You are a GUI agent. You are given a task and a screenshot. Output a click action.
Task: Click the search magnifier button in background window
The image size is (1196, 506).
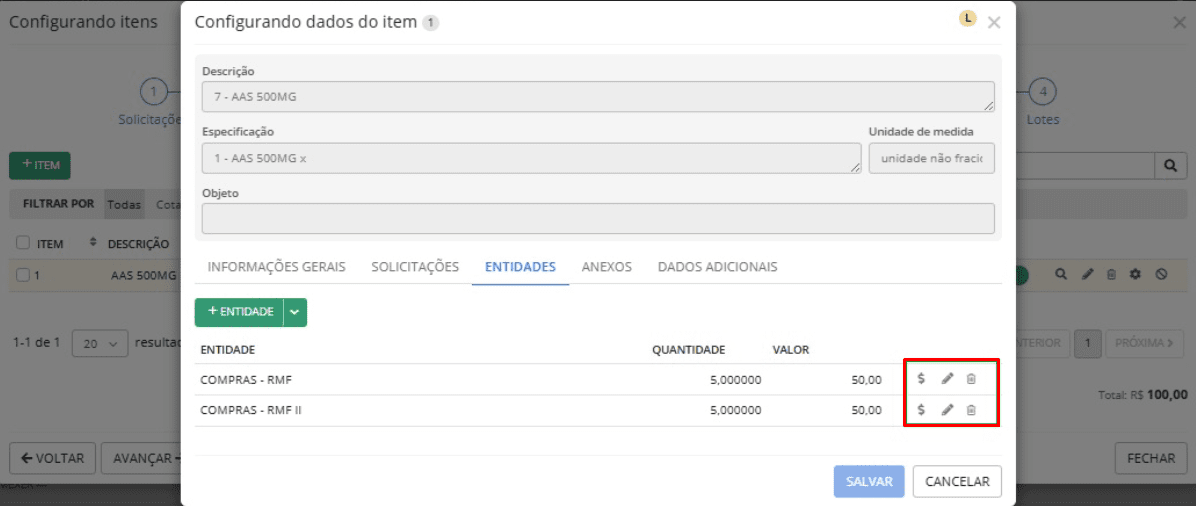(1171, 165)
